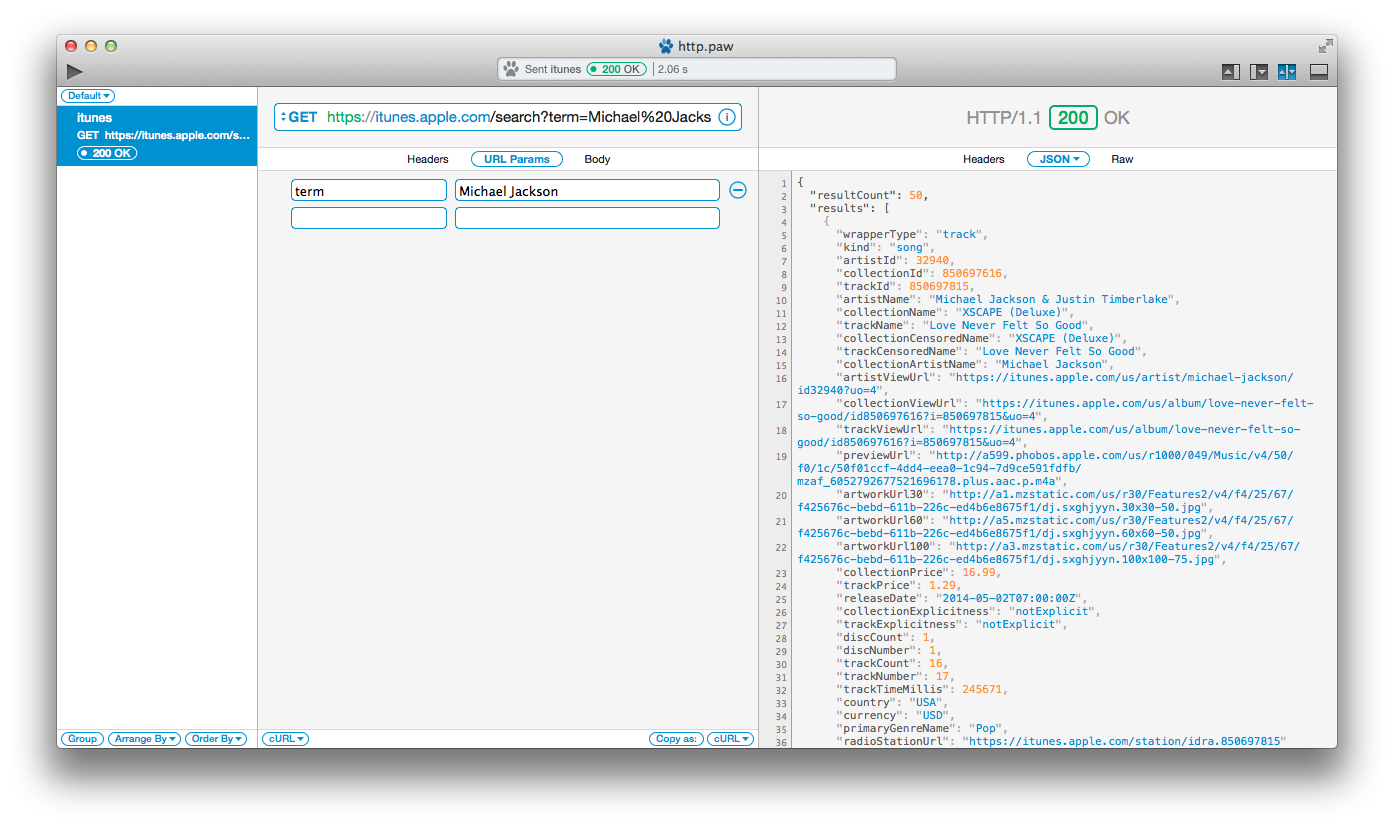Viewport: 1394px width, 827px height.
Task: Select the side-by-side split layout icon
Action: click(1287, 72)
